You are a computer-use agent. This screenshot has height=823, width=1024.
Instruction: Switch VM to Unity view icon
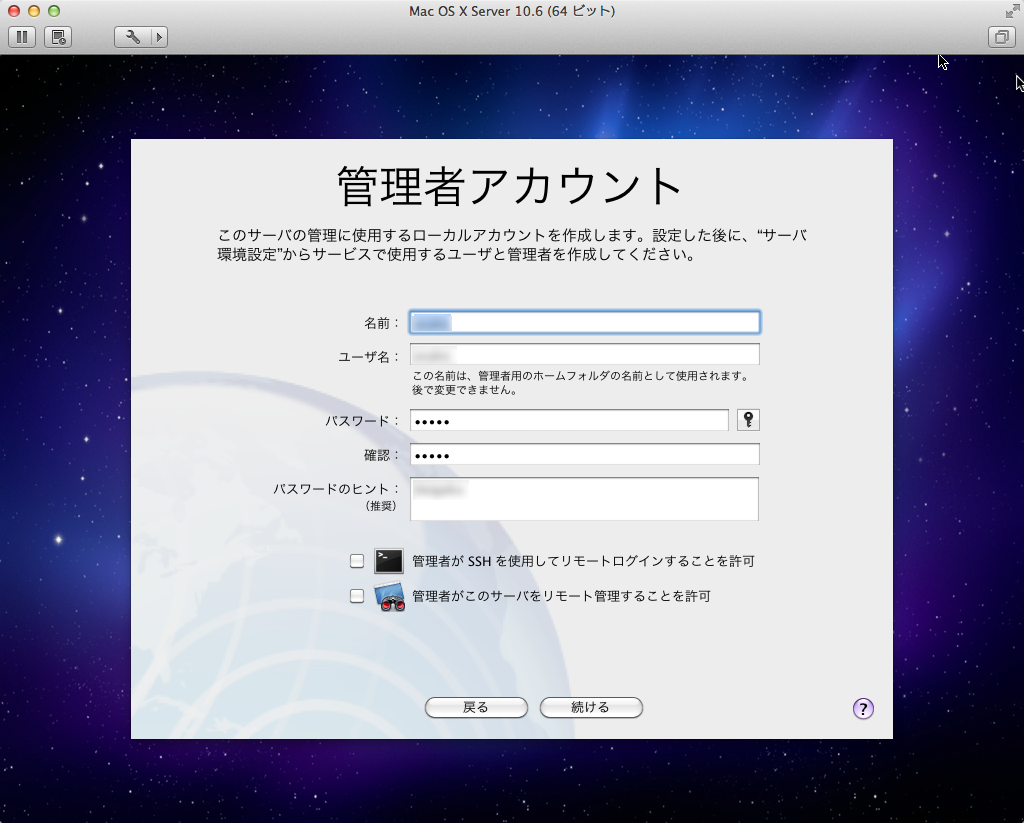point(1001,37)
